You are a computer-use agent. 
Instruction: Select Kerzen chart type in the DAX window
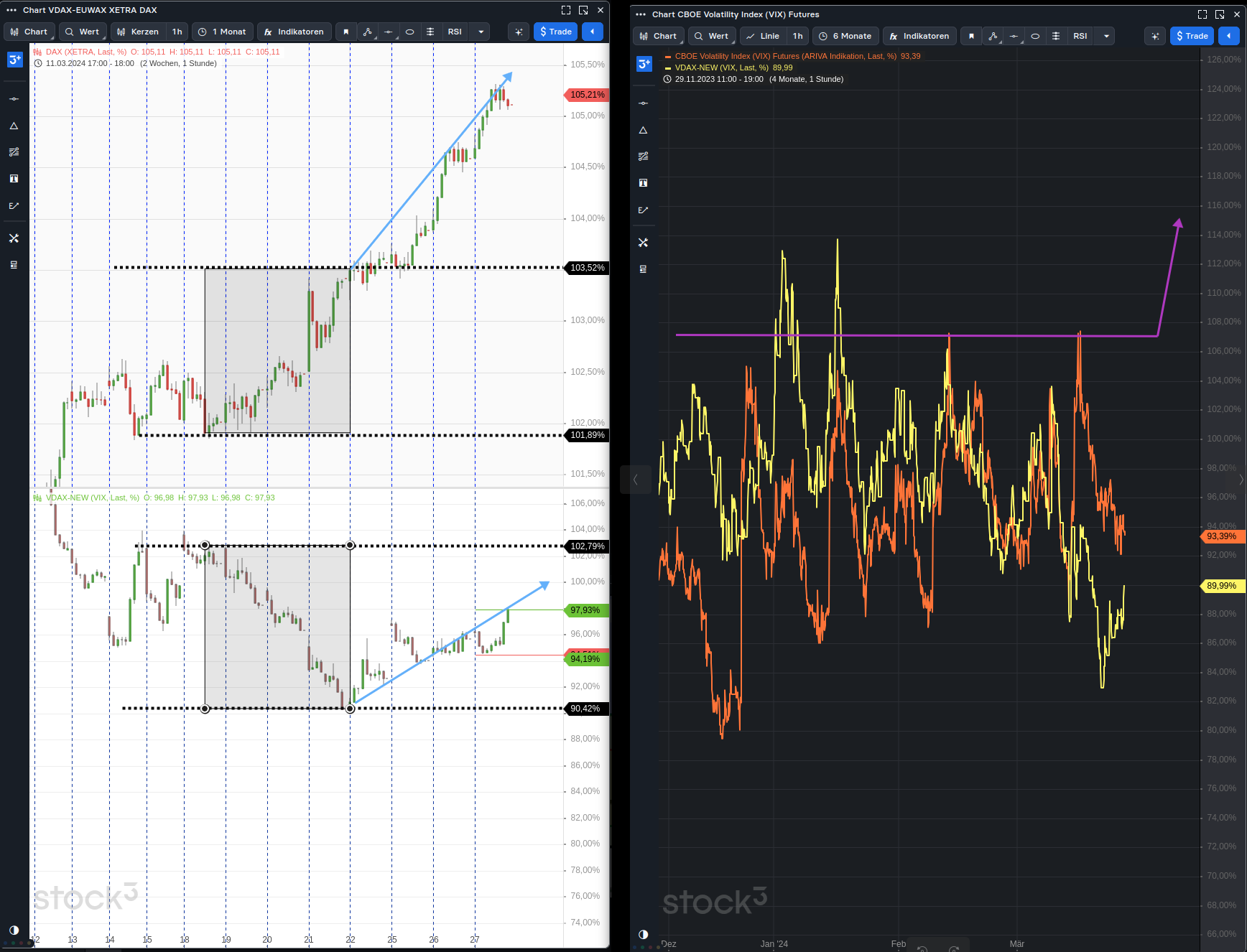138,32
